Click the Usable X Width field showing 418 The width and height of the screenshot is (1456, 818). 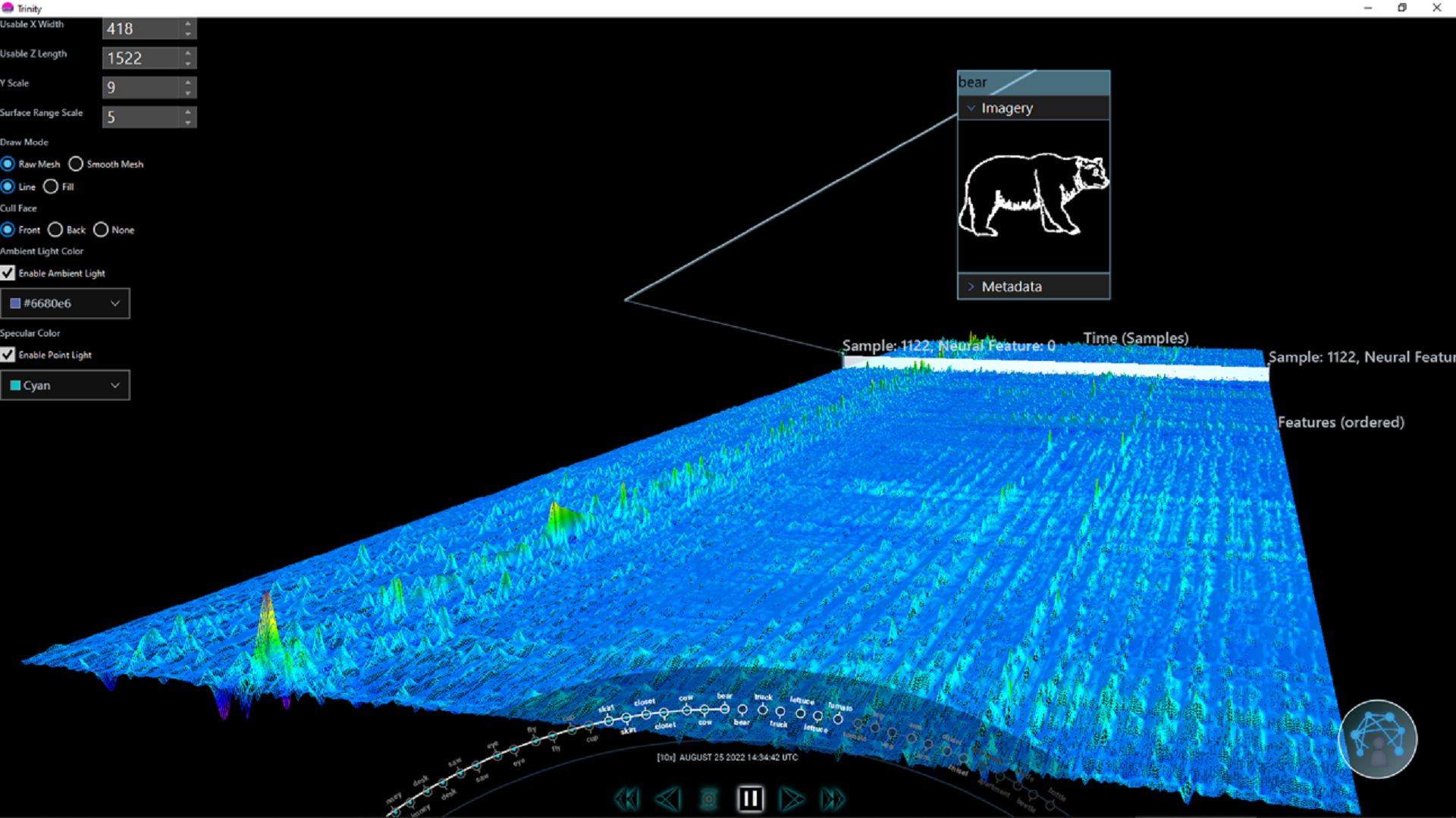pos(141,29)
